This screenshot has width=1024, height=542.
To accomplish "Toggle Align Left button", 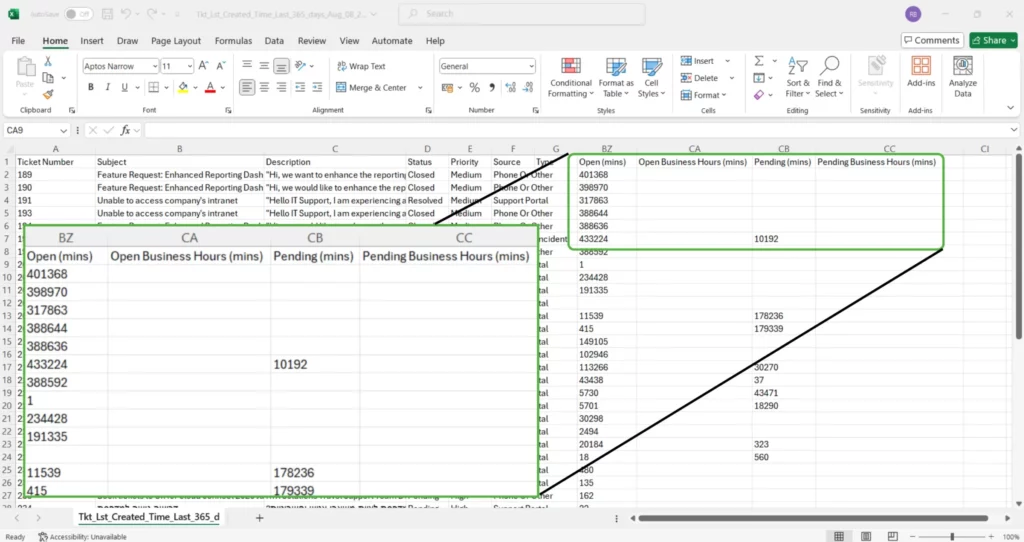I will (x=247, y=87).
